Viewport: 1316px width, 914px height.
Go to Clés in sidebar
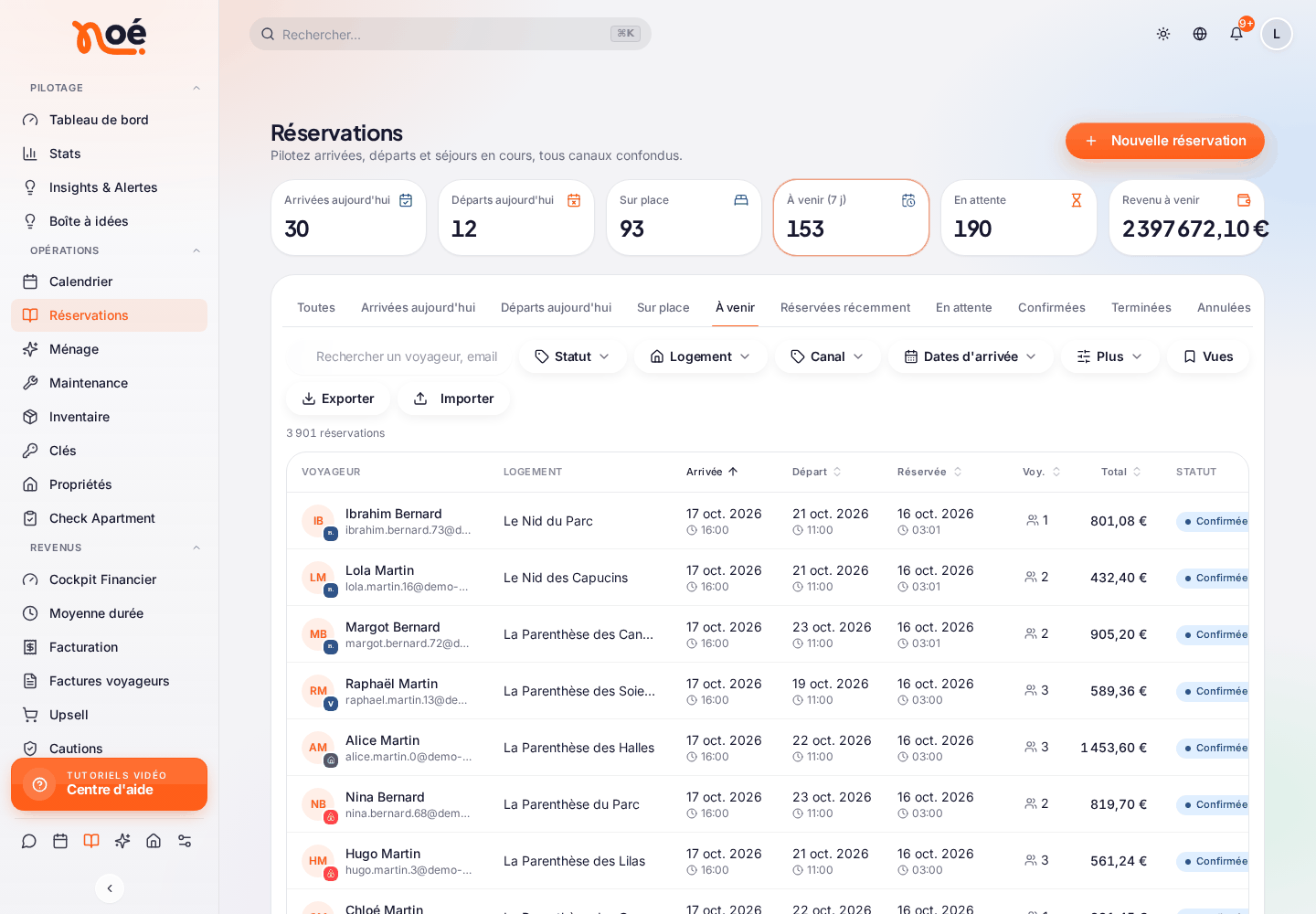tap(109, 451)
